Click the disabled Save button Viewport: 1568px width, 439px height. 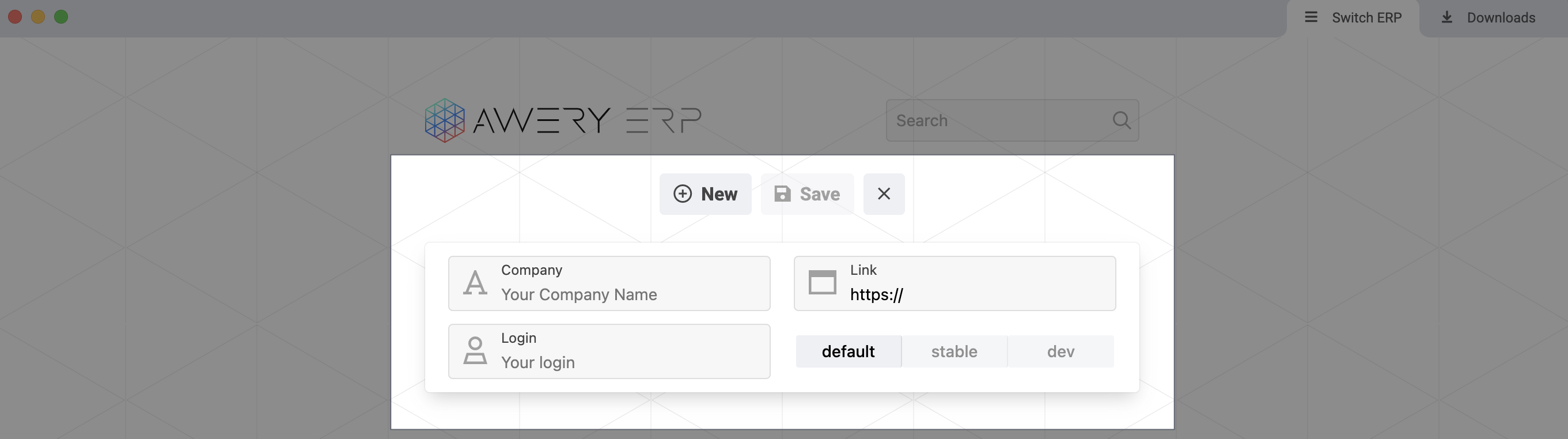(x=807, y=194)
